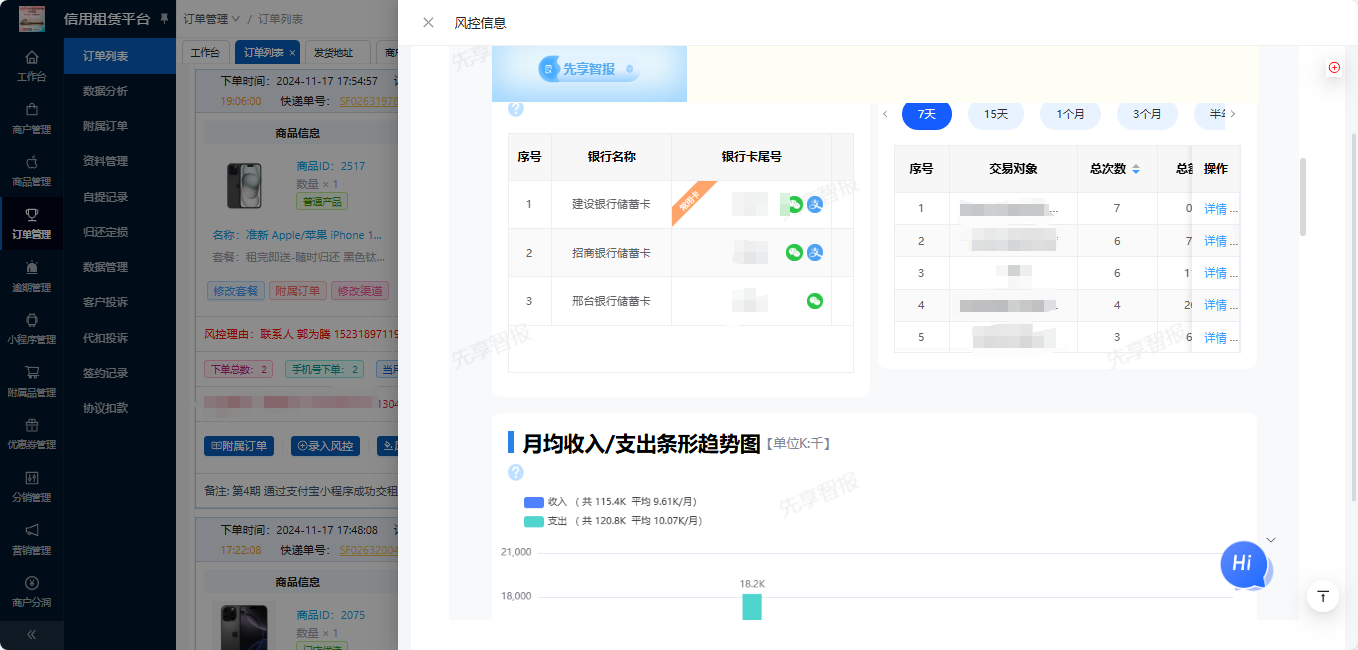Image resolution: width=1358 pixels, height=650 pixels.
Task: Open 详情 for transaction row 3
Action: coord(1215,273)
